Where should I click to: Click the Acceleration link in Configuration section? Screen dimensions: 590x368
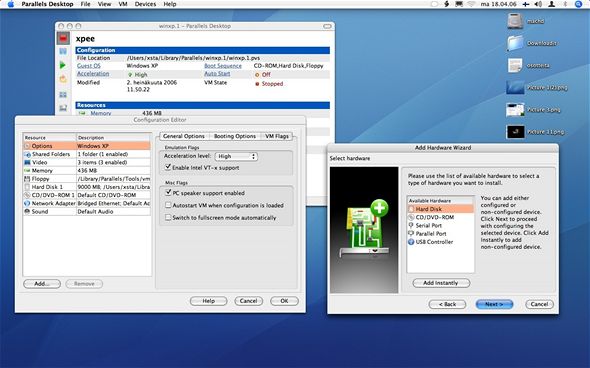click(93, 74)
